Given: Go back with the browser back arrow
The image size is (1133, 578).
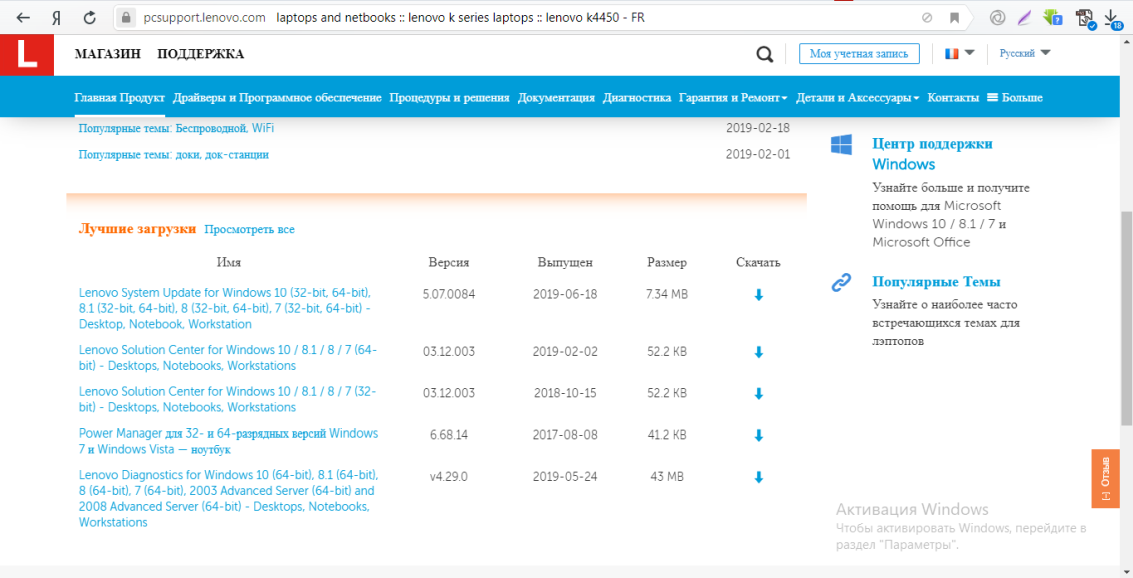Looking at the screenshot, I should [23, 17].
